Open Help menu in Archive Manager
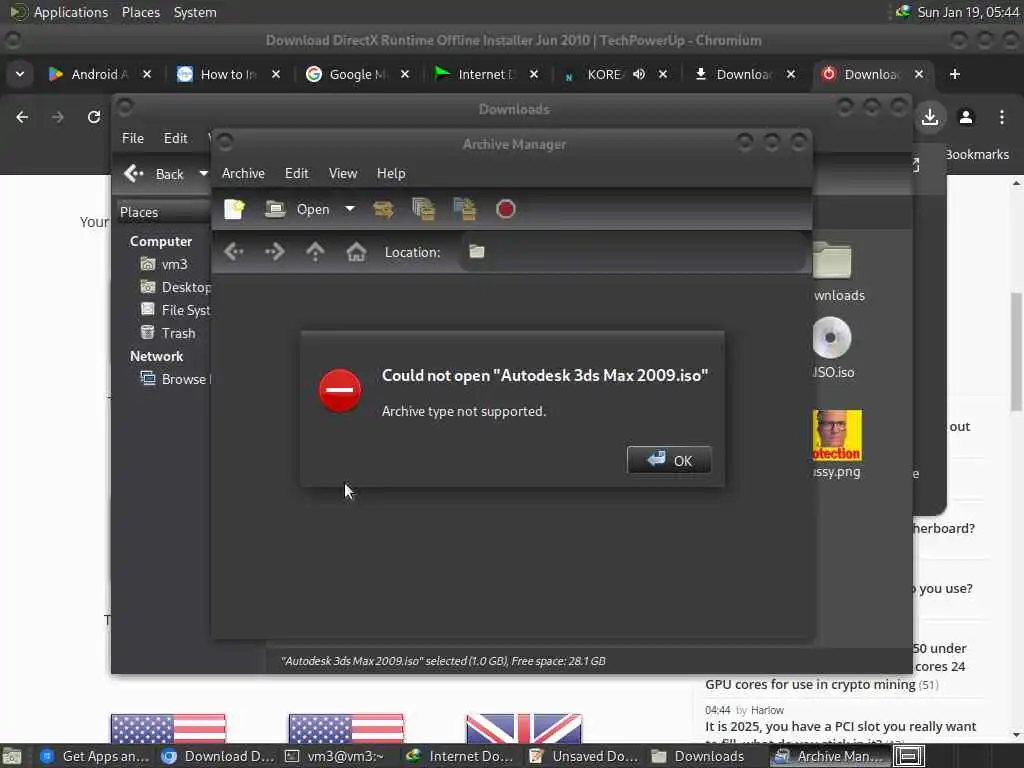Screen dimensions: 1024x768 (391, 173)
